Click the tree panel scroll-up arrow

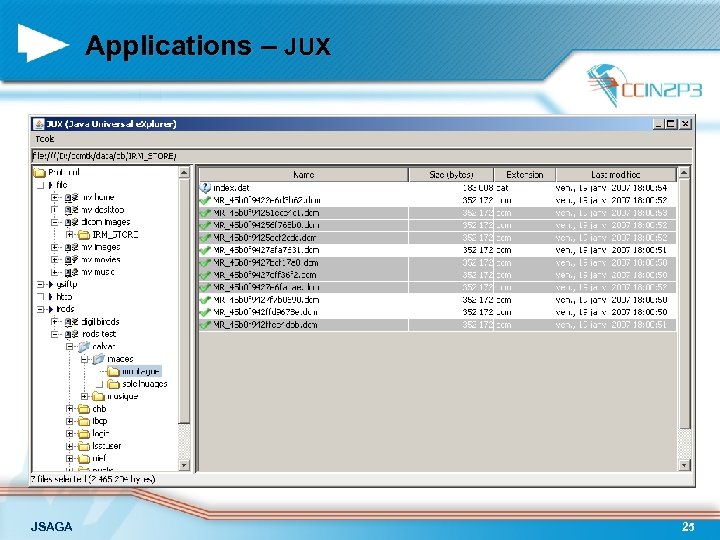(184, 173)
